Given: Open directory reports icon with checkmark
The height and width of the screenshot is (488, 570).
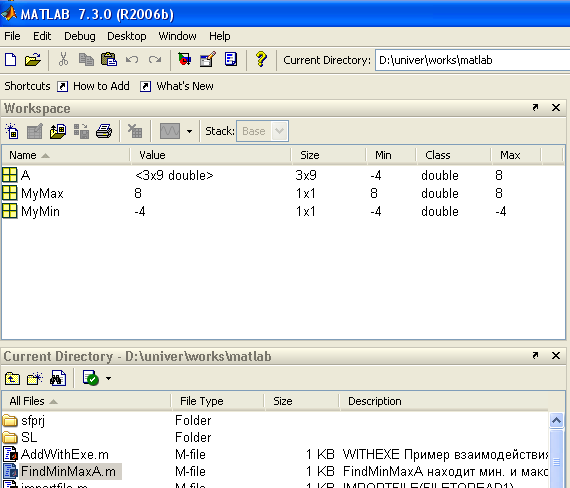Looking at the screenshot, I should coord(91,379).
